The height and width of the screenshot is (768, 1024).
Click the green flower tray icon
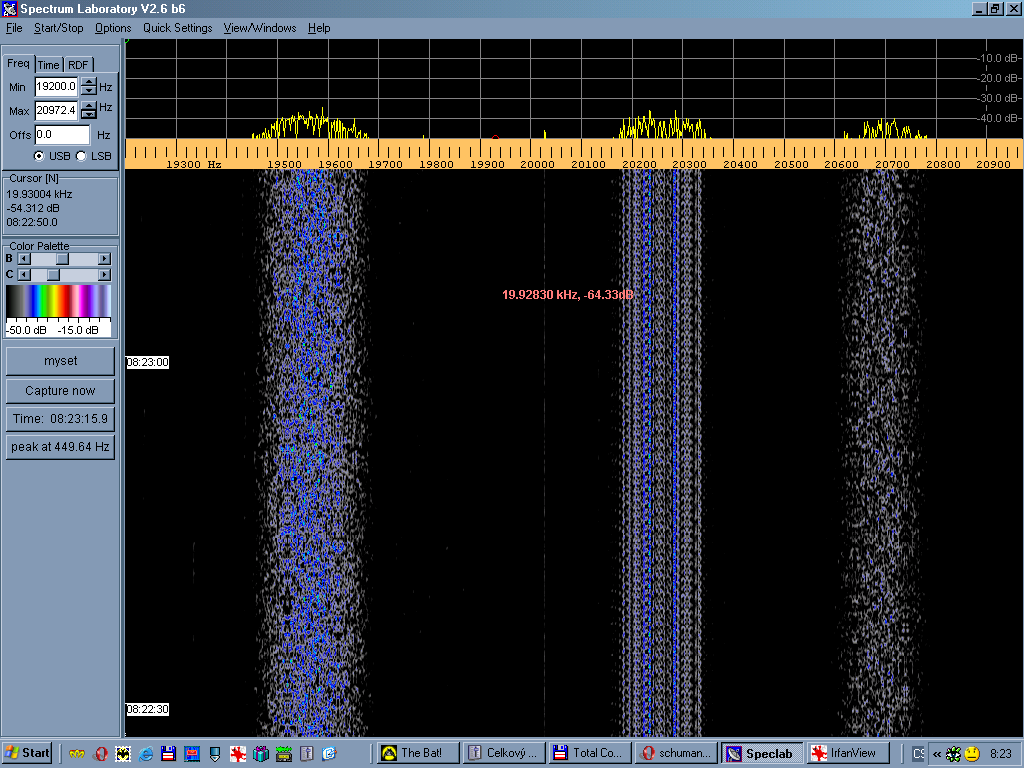[953, 754]
